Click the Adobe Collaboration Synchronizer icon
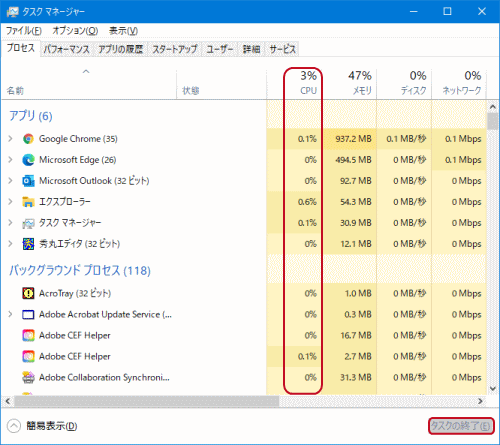 tap(28, 377)
